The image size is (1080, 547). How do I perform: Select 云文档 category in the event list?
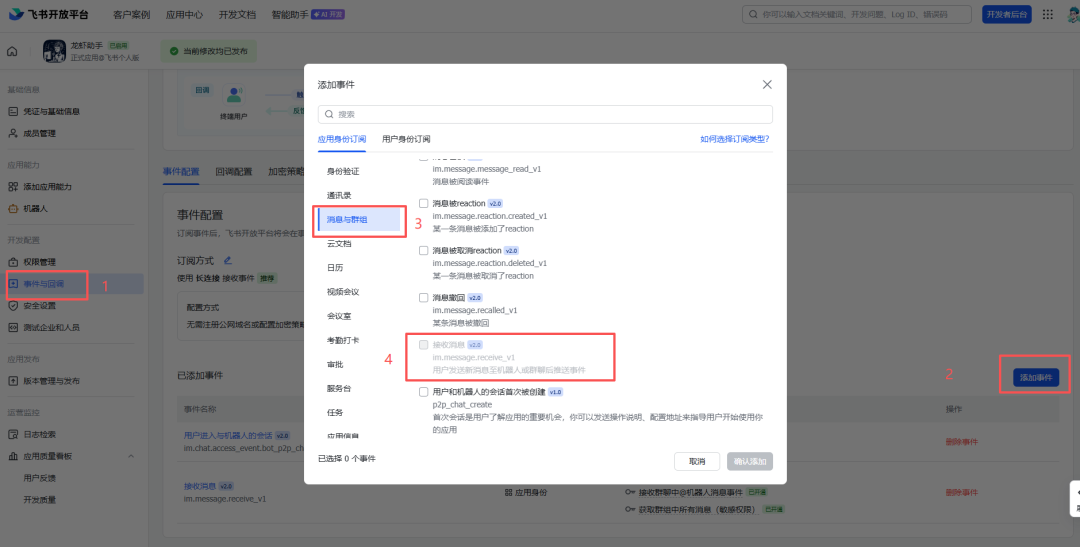pos(339,243)
